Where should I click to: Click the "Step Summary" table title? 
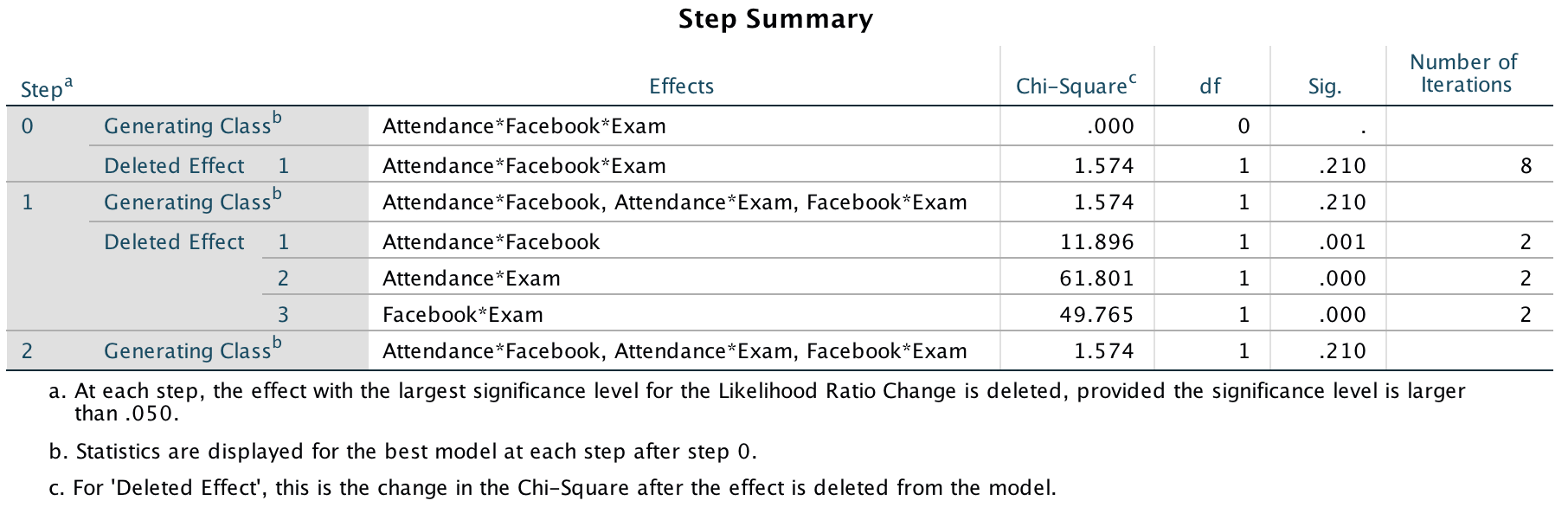point(775,19)
